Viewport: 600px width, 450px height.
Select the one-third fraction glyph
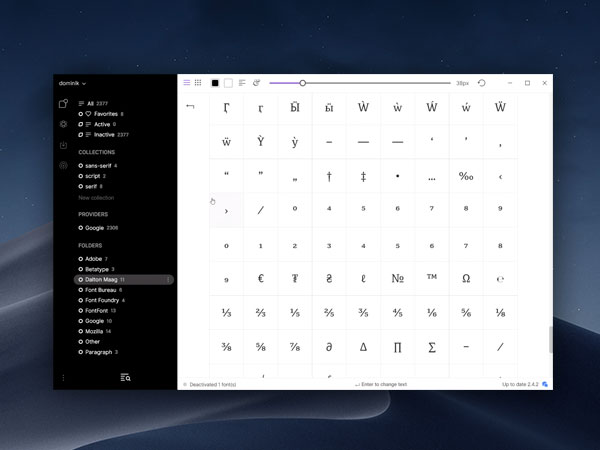pos(227,313)
